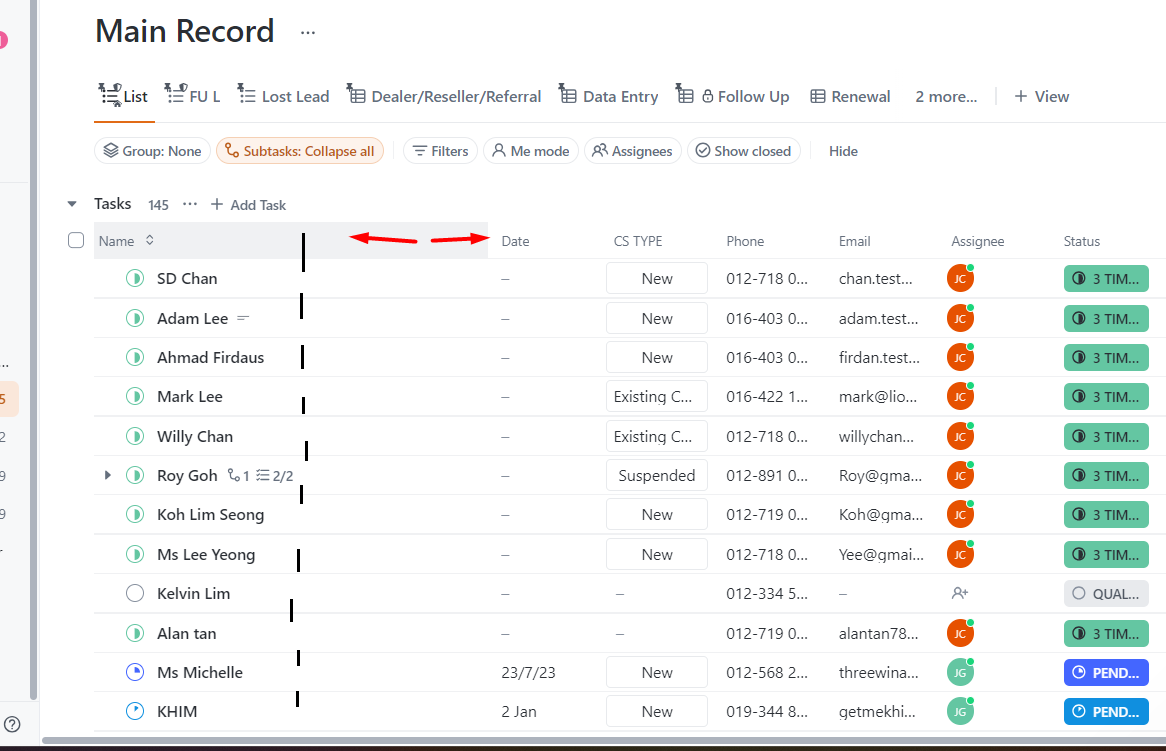Click description icon next to Adam Lee
The height and width of the screenshot is (751, 1166).
[x=243, y=318]
